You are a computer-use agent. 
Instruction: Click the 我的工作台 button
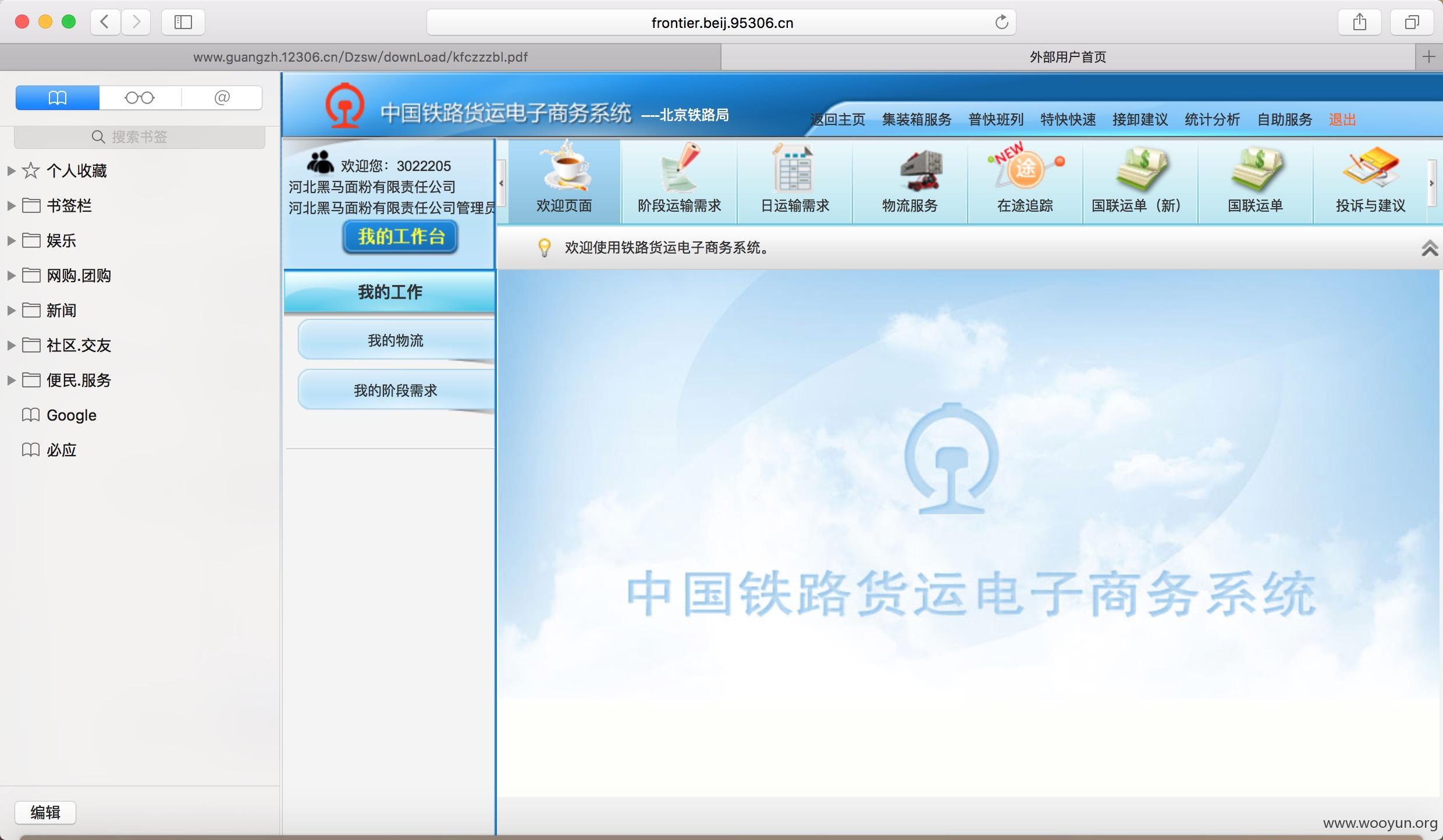coord(400,237)
